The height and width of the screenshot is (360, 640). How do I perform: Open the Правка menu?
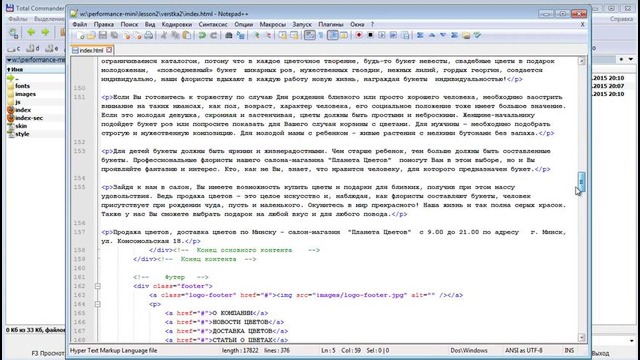(x=104, y=24)
